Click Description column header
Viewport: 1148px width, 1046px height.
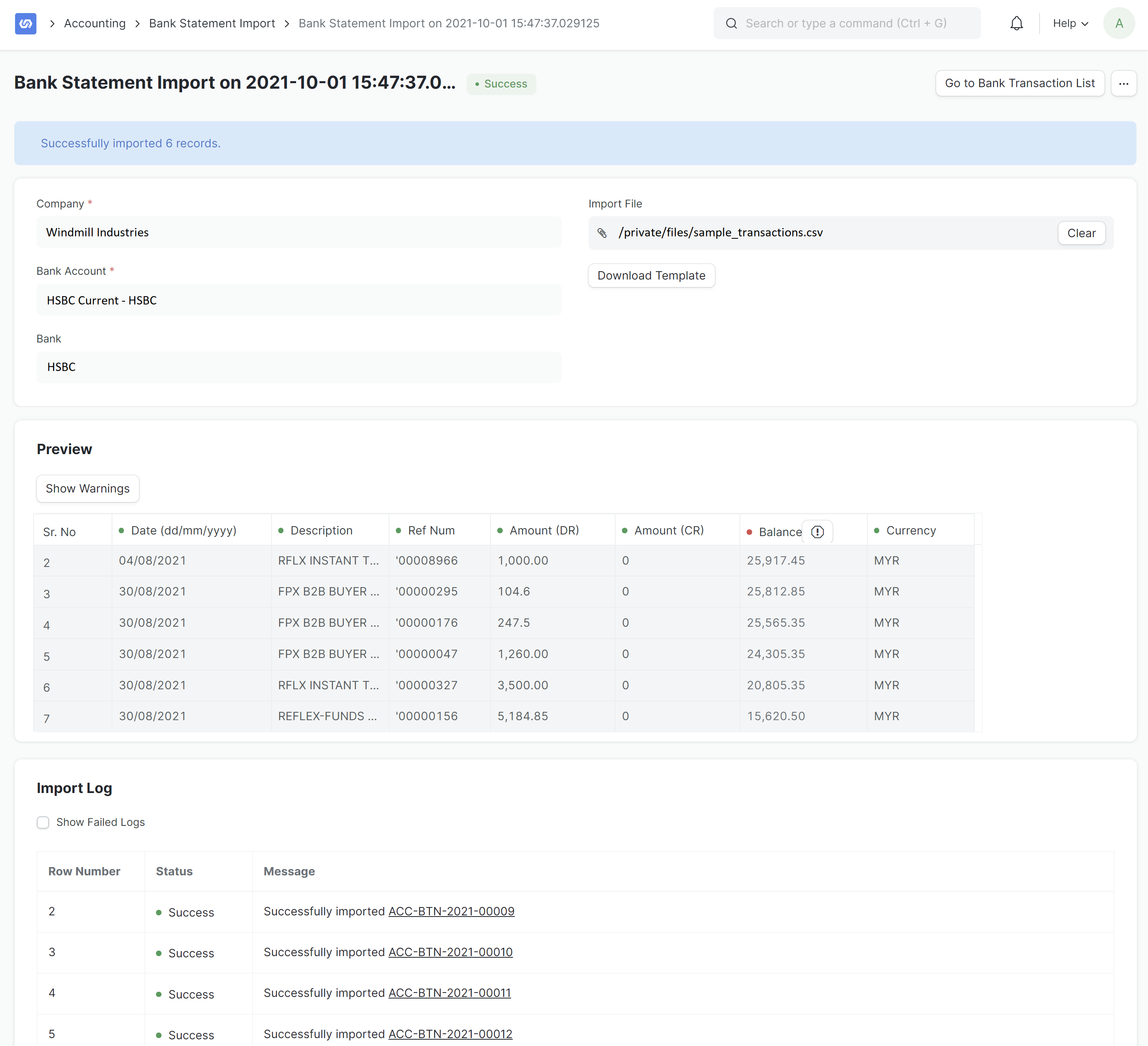pos(330,531)
